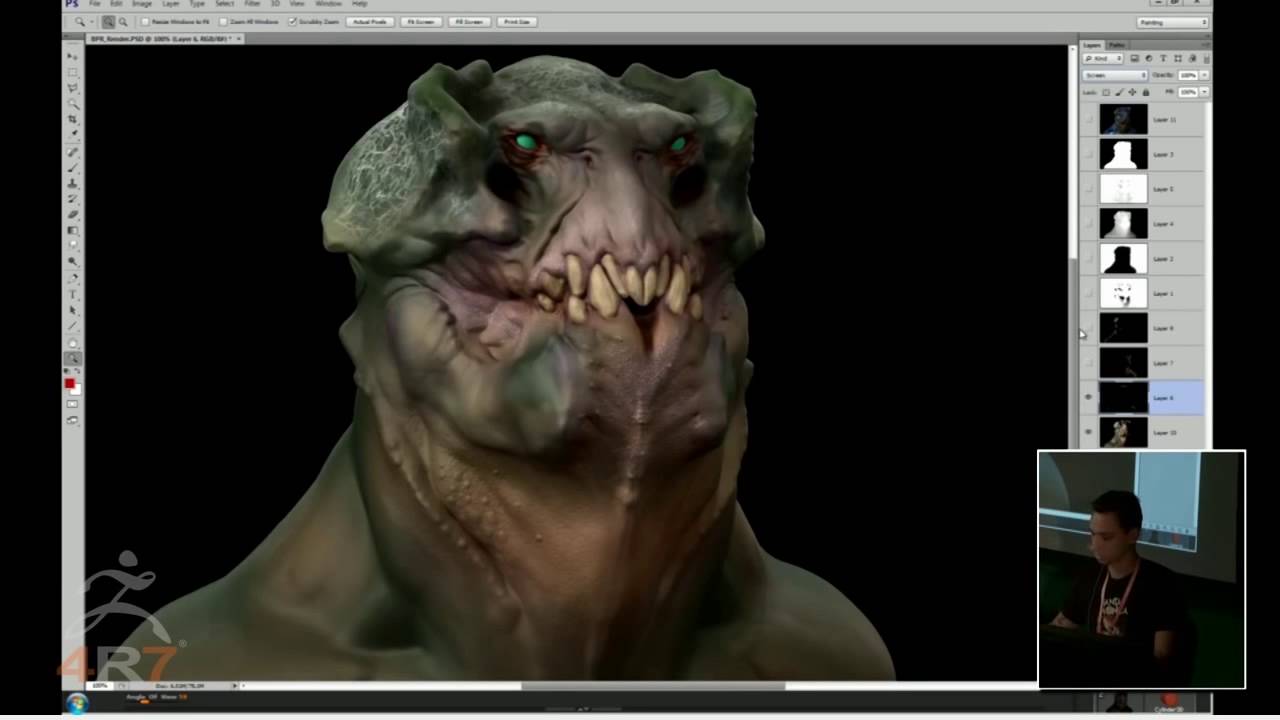Open the Filter menu
This screenshot has height=720, width=1280.
pyautogui.click(x=252, y=4)
